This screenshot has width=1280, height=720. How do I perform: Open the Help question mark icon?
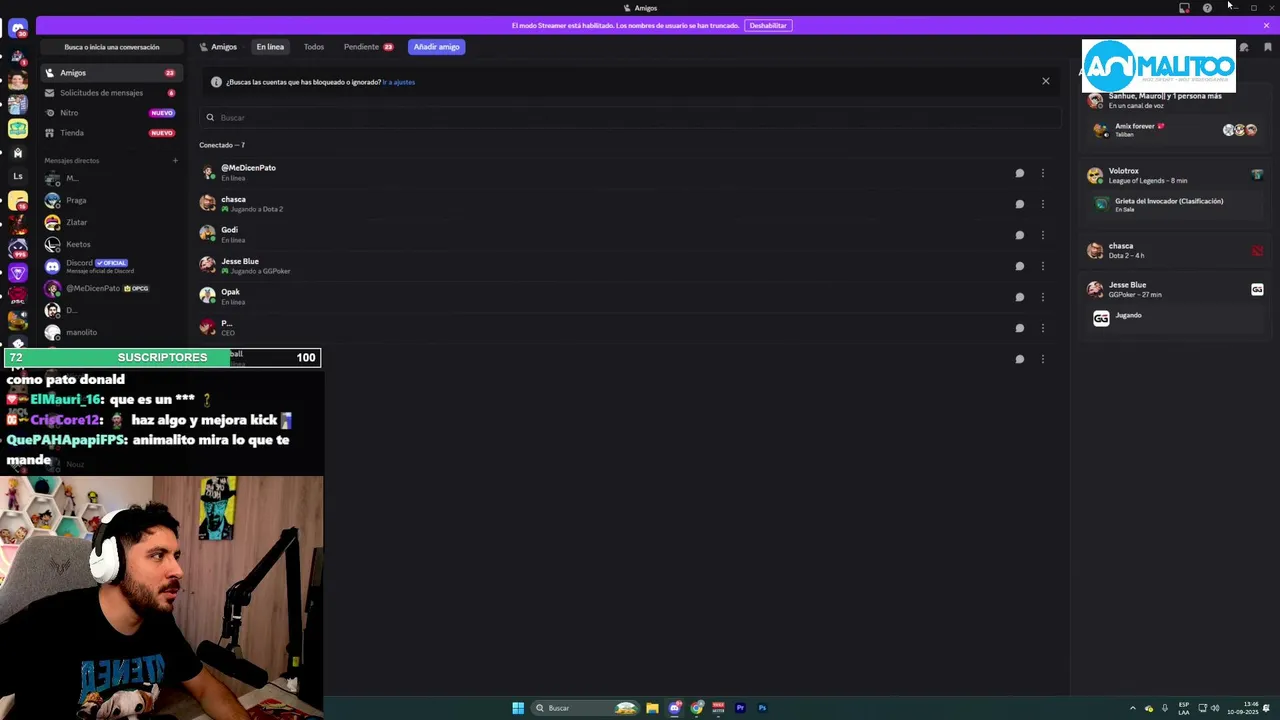1207,8
